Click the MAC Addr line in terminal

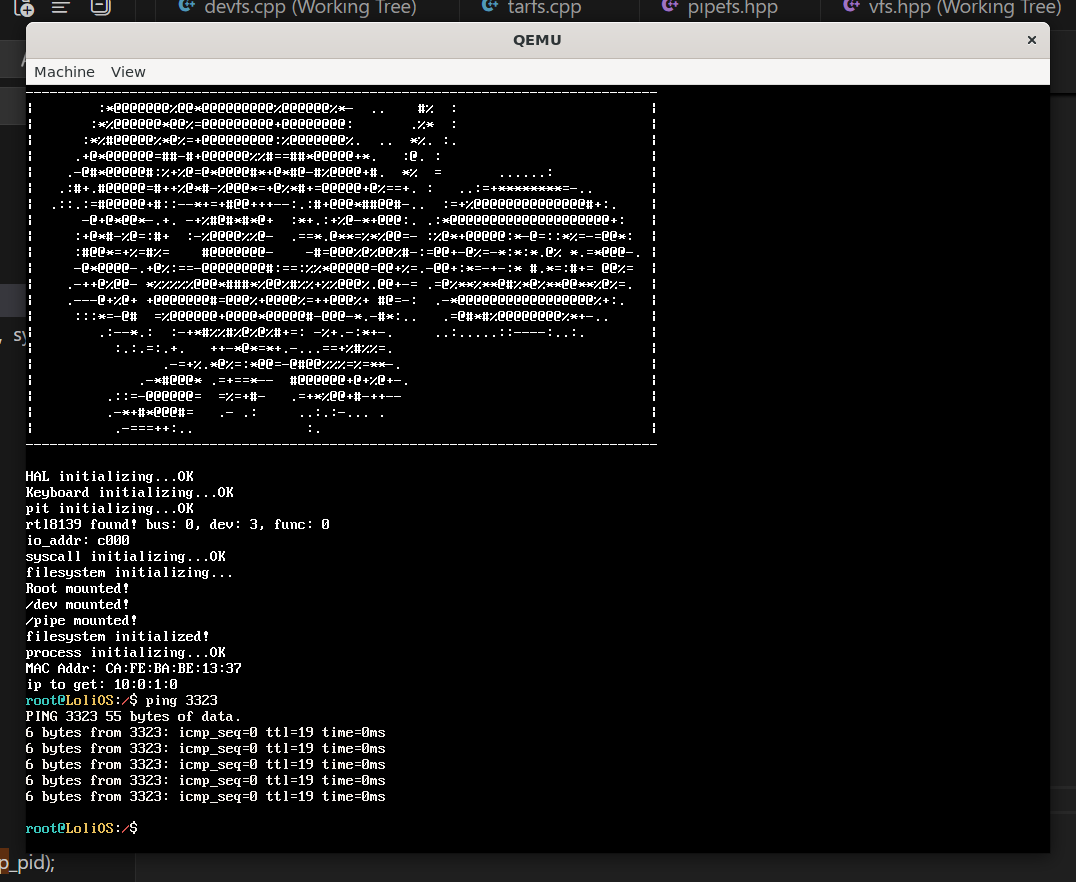coord(133,668)
